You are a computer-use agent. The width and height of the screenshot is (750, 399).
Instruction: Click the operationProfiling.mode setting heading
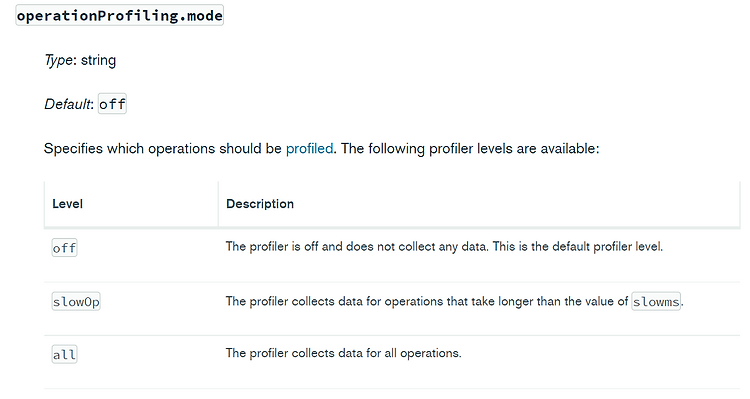[120, 15]
